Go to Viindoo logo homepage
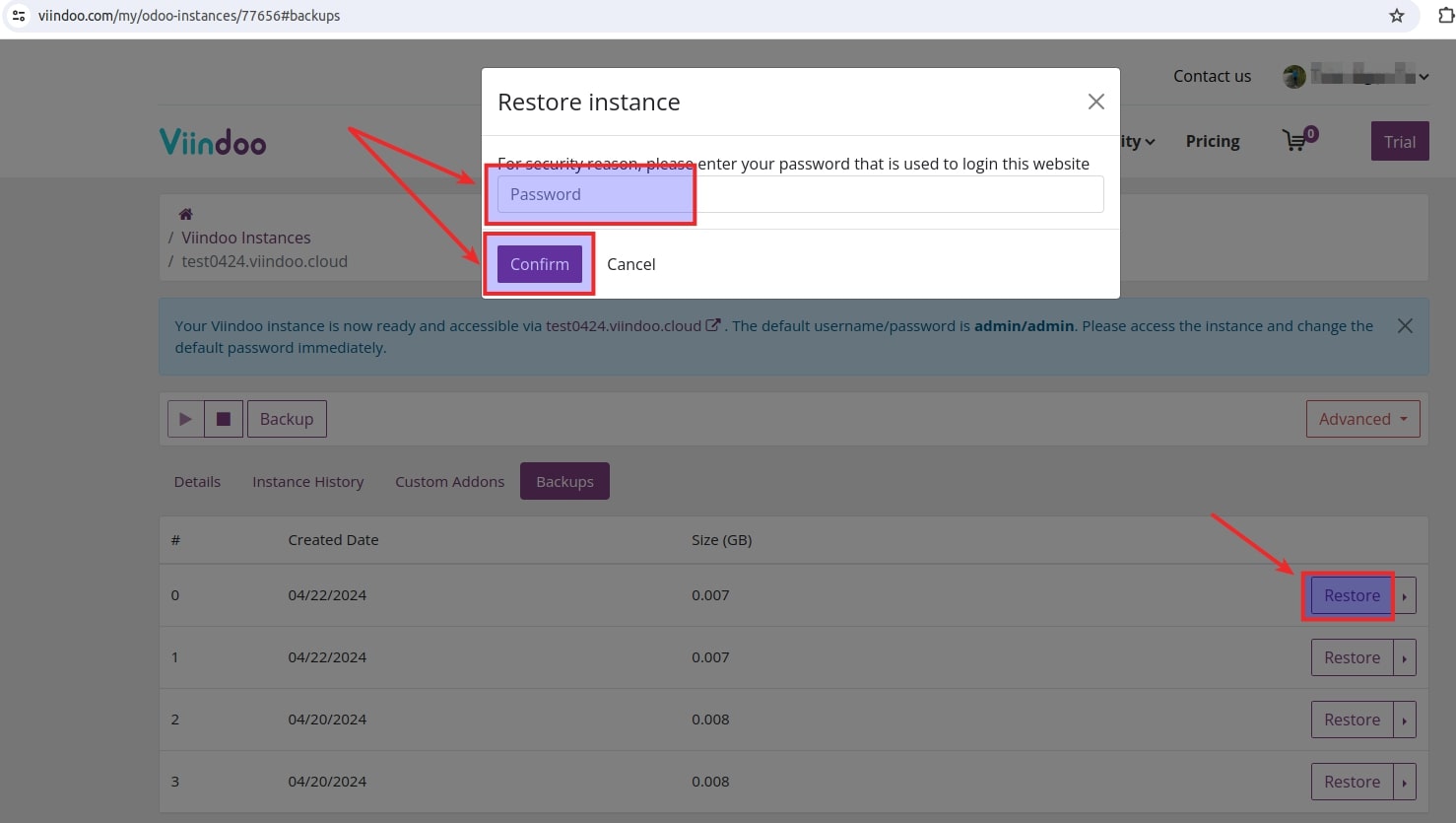The width and height of the screenshot is (1456, 823). coord(213,142)
